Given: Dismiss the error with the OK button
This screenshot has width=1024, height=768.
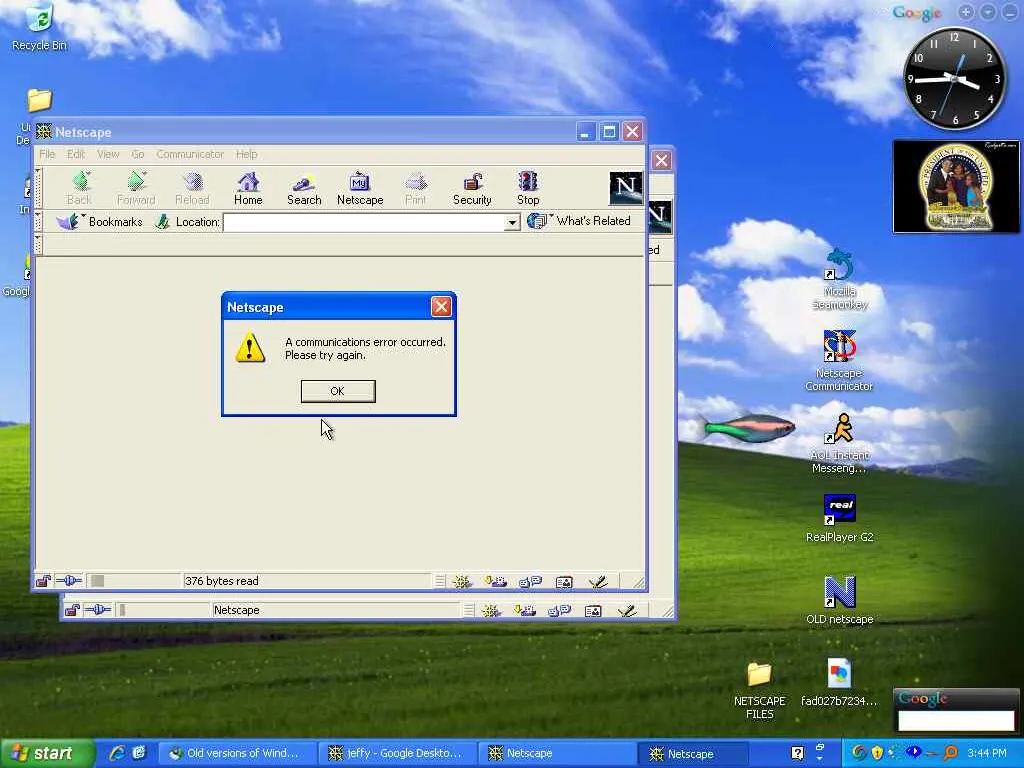Looking at the screenshot, I should click(338, 391).
